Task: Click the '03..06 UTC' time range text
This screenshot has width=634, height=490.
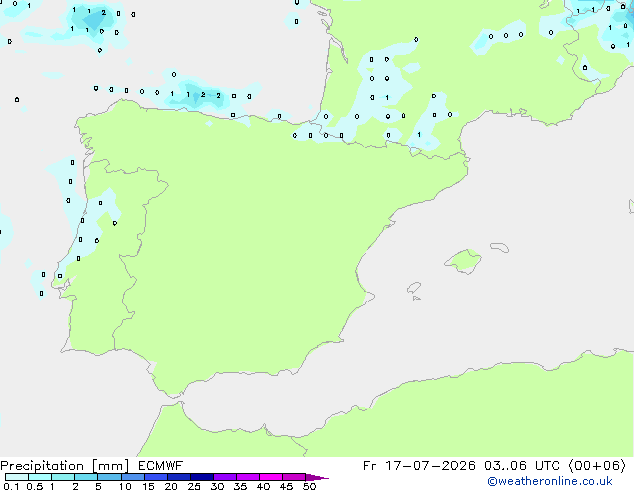Action: tap(522, 466)
